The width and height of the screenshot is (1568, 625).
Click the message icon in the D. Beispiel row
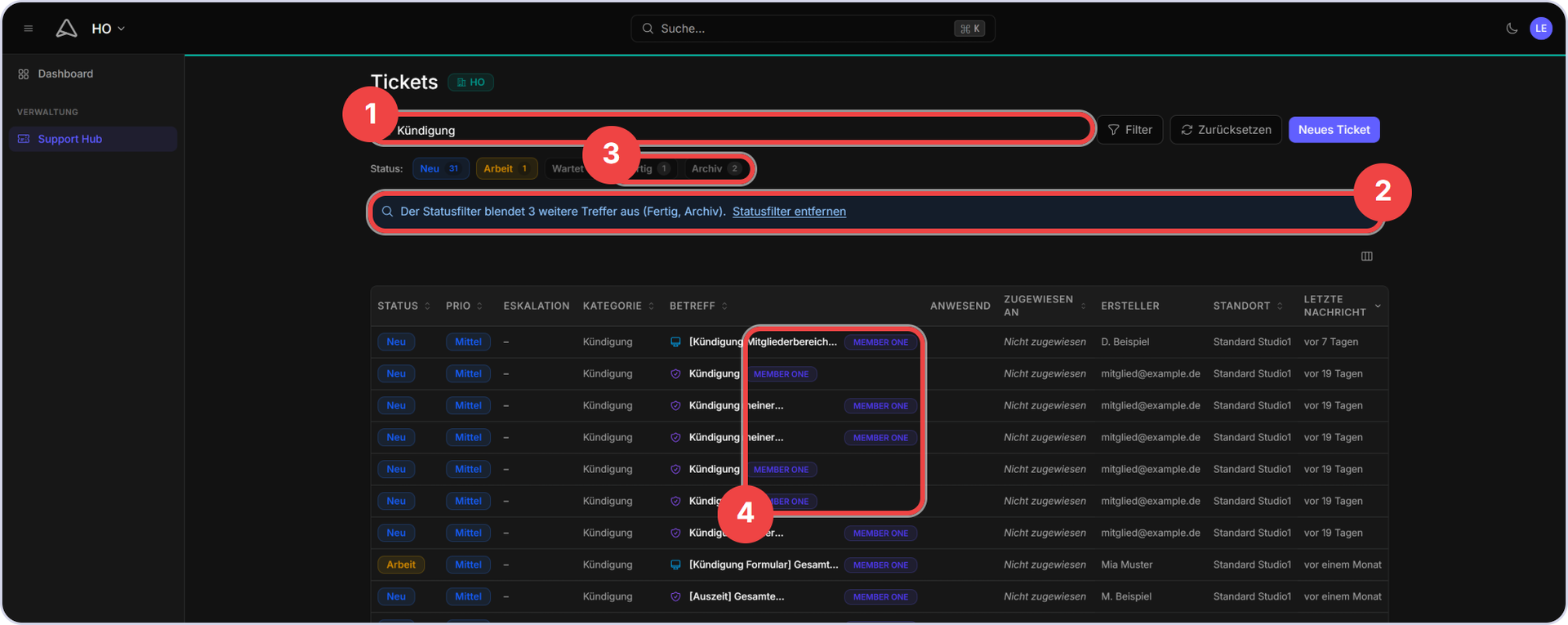pyautogui.click(x=675, y=342)
